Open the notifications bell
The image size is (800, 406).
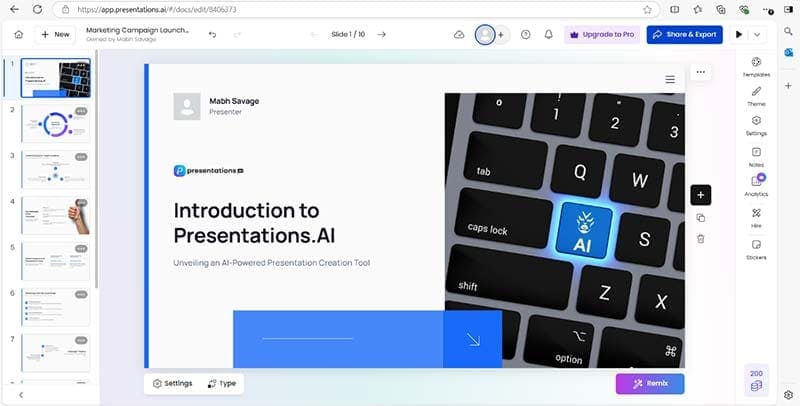click(x=548, y=35)
